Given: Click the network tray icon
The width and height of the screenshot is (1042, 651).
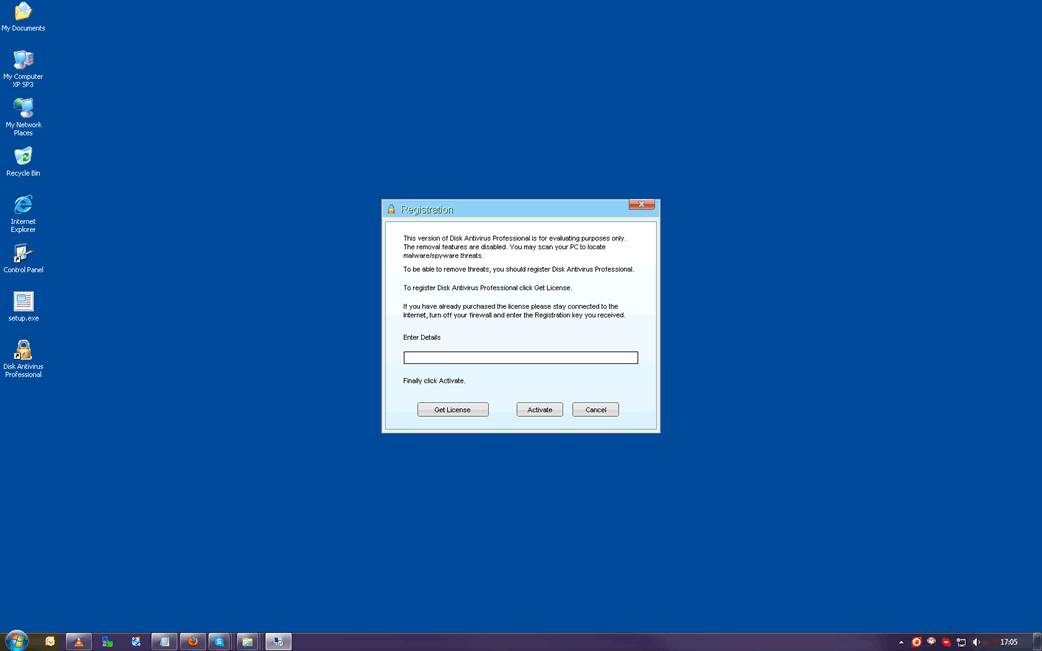Looking at the screenshot, I should [961, 642].
